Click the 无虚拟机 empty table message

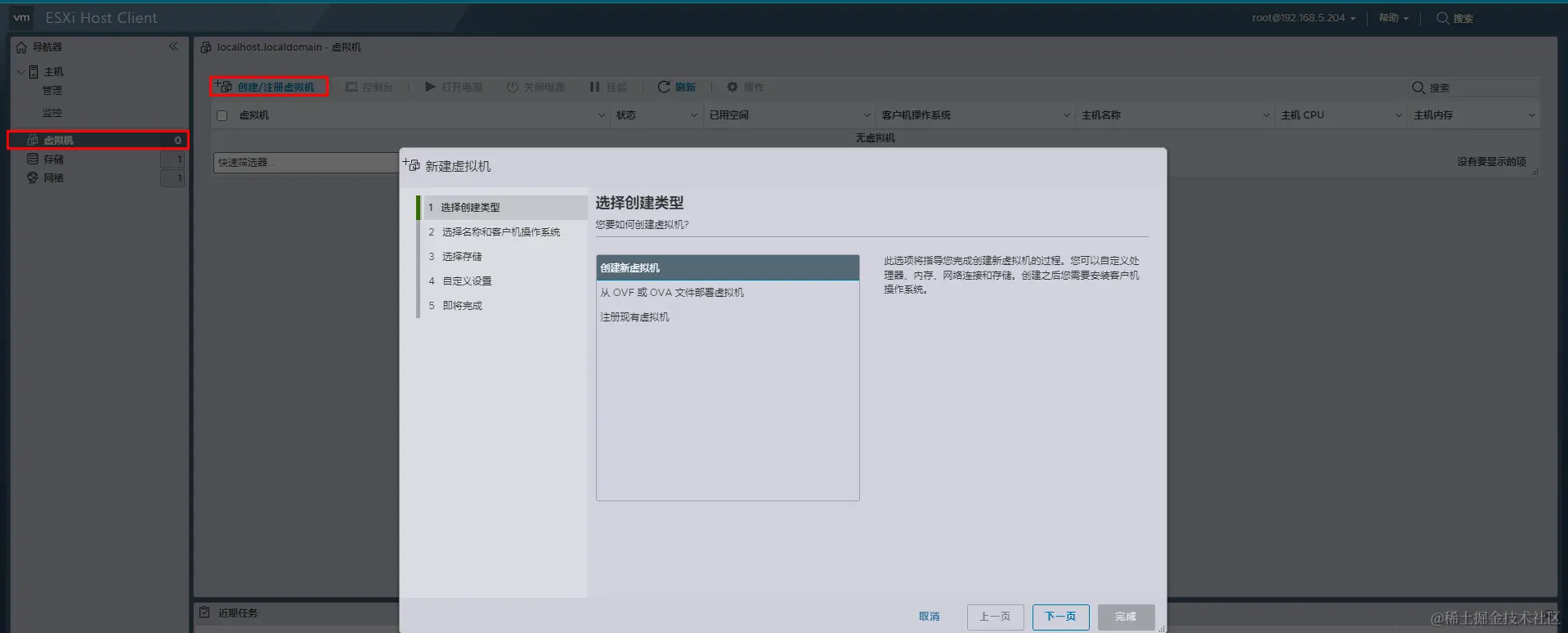click(875, 138)
